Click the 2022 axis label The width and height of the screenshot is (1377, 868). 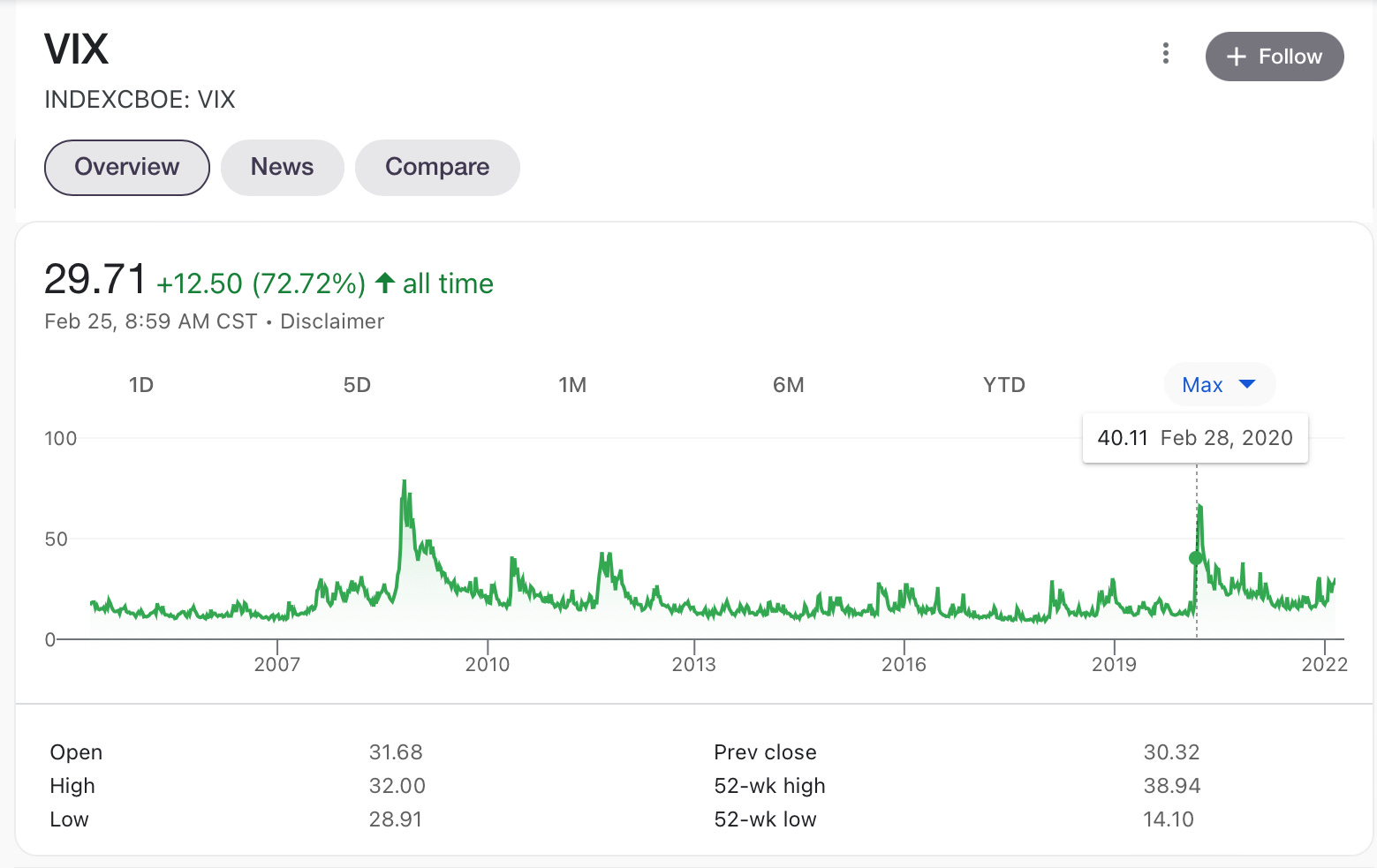[1324, 664]
